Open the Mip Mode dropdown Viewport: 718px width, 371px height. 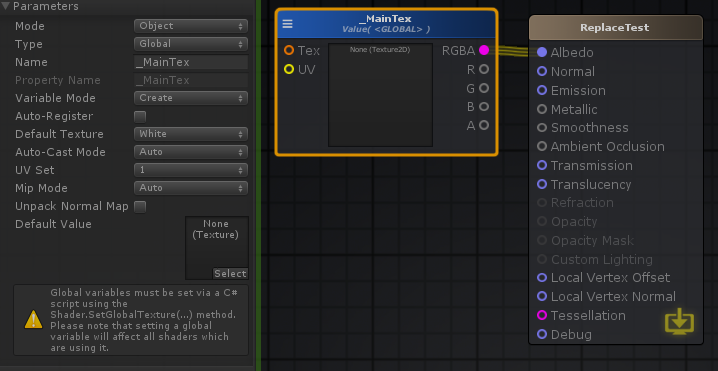190,188
